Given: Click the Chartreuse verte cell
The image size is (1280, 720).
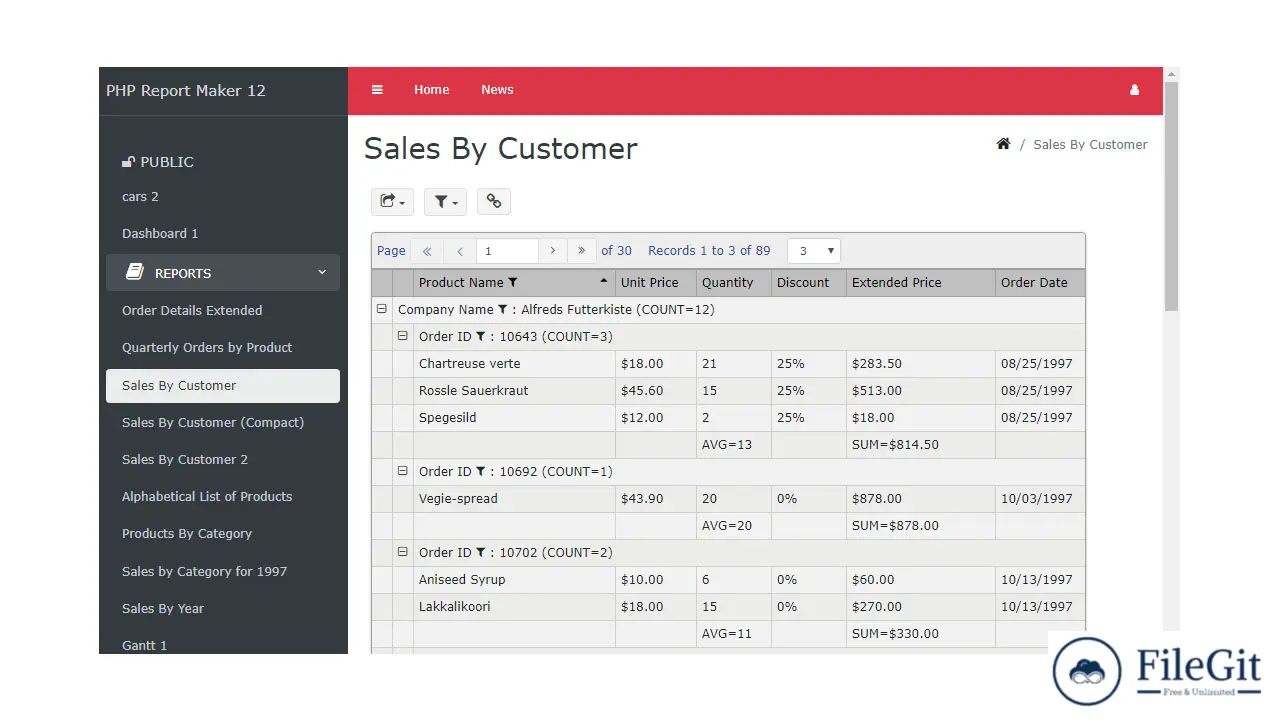Looking at the screenshot, I should click(x=514, y=364).
